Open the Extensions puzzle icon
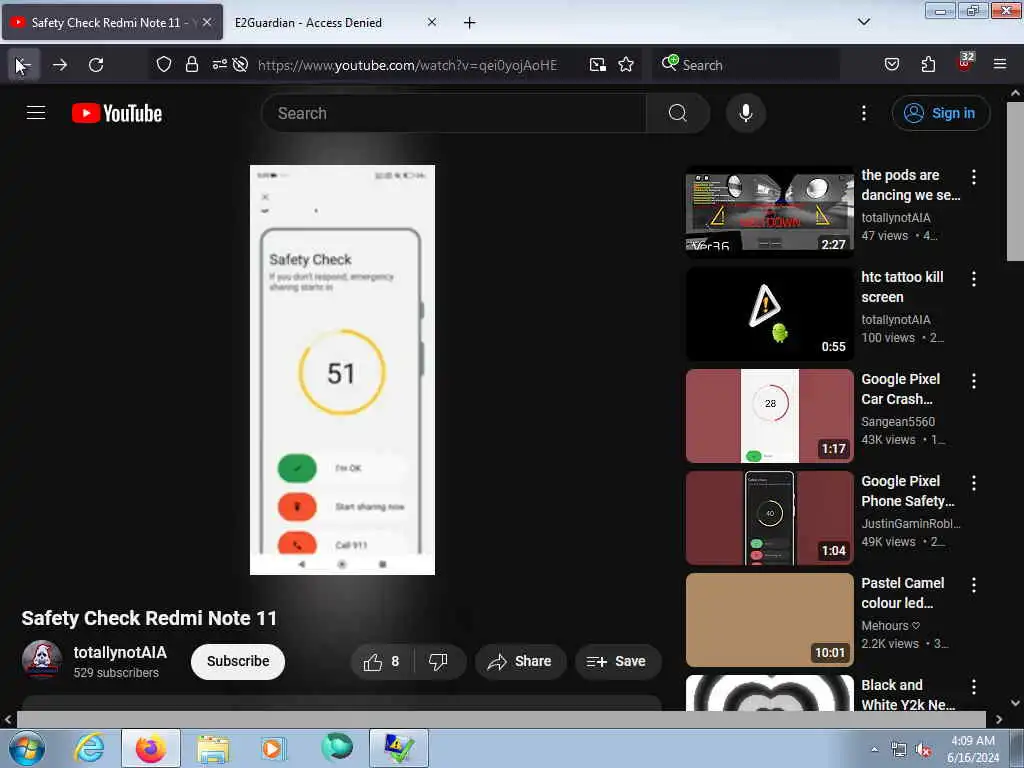The height and width of the screenshot is (768, 1024). coord(928,64)
